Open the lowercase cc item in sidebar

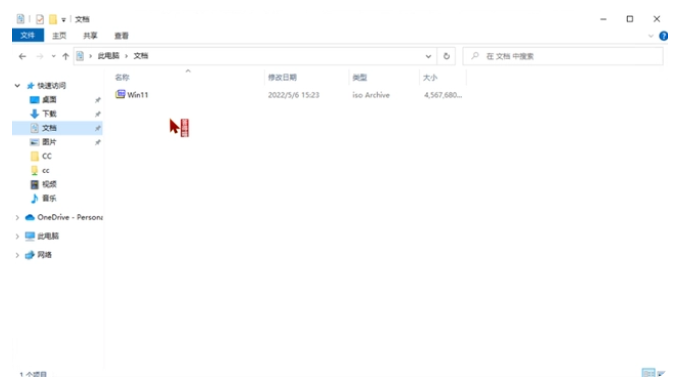pos(45,170)
